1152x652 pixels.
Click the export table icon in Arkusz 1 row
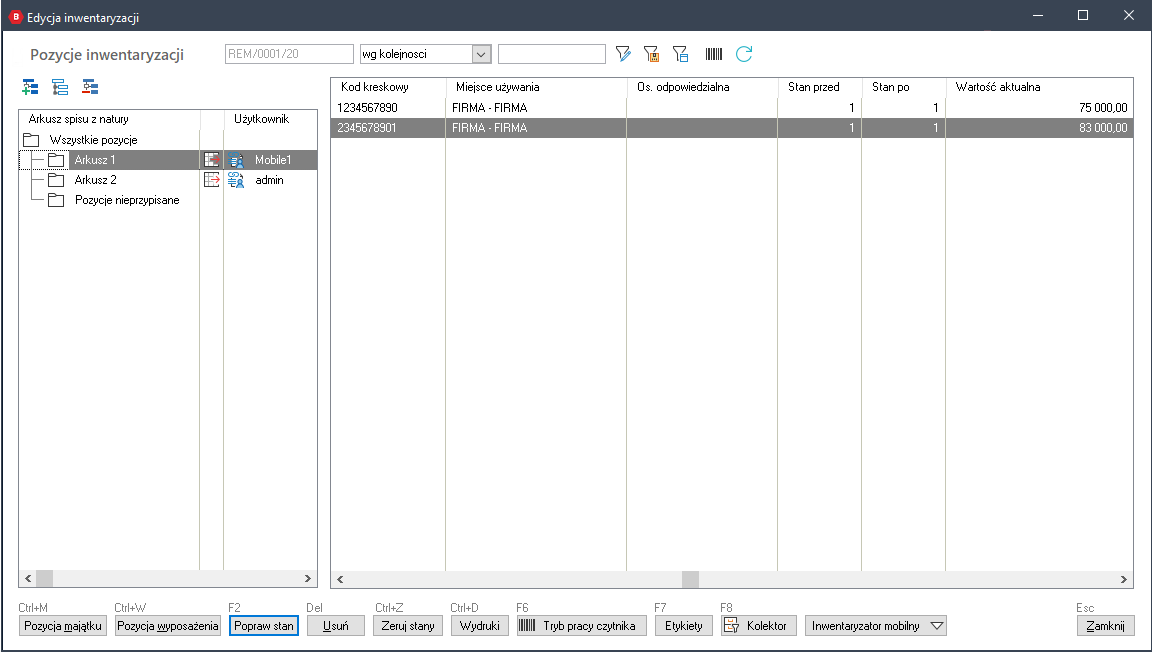[x=212, y=160]
